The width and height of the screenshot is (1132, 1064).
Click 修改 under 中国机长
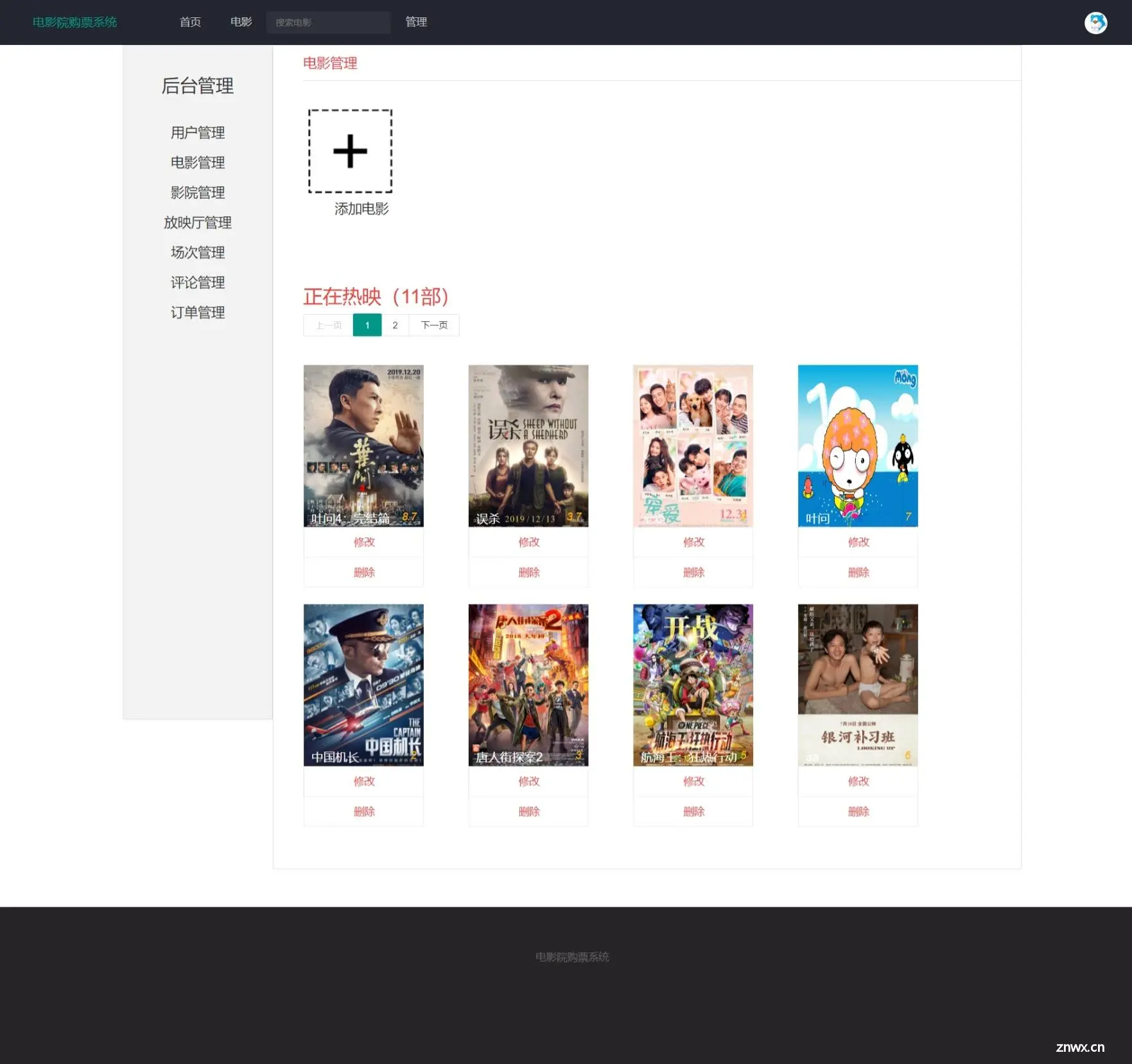(363, 781)
